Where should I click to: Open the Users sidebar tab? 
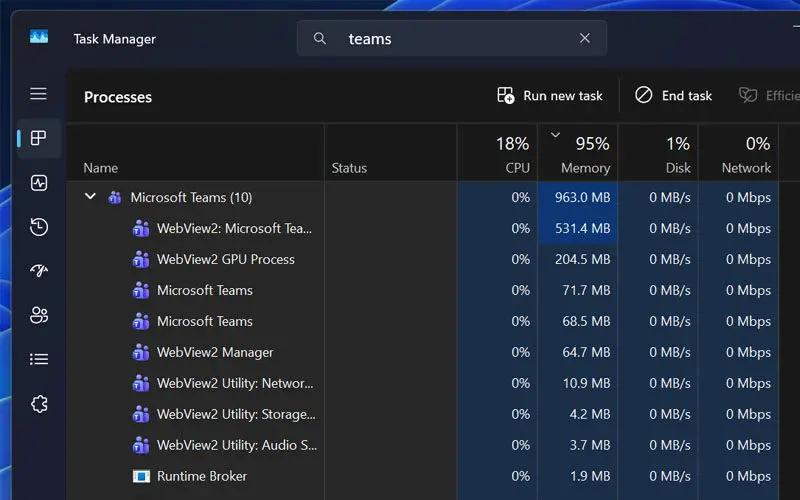39,315
